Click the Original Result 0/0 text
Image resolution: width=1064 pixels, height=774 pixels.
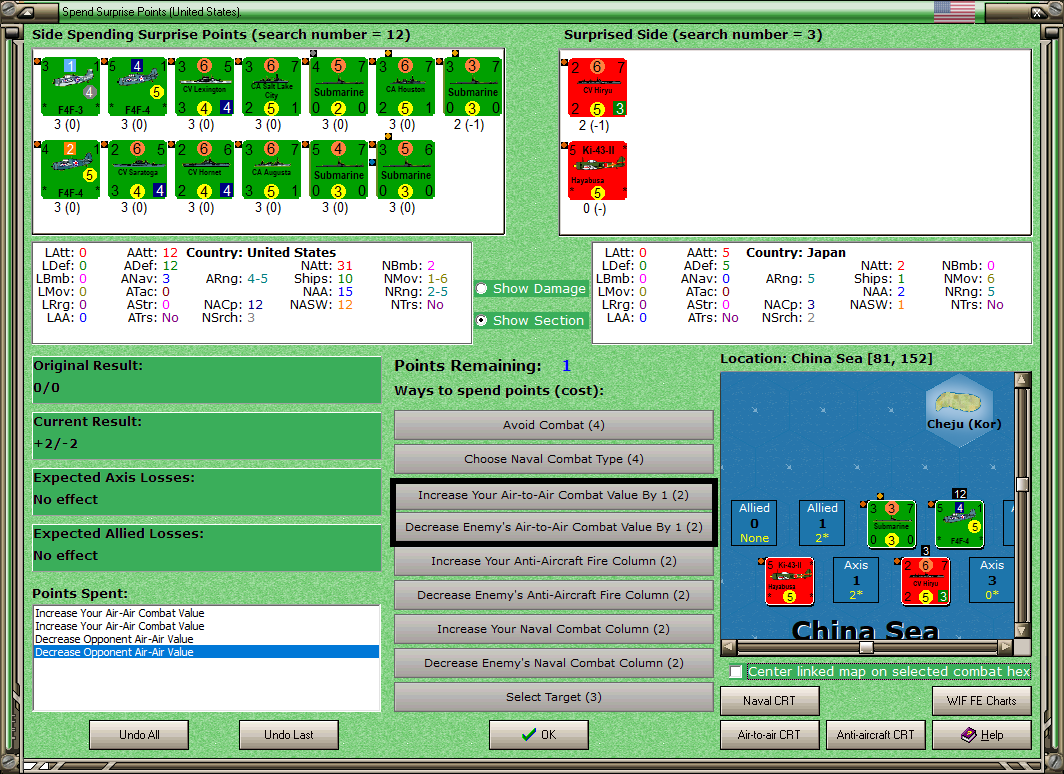47,387
